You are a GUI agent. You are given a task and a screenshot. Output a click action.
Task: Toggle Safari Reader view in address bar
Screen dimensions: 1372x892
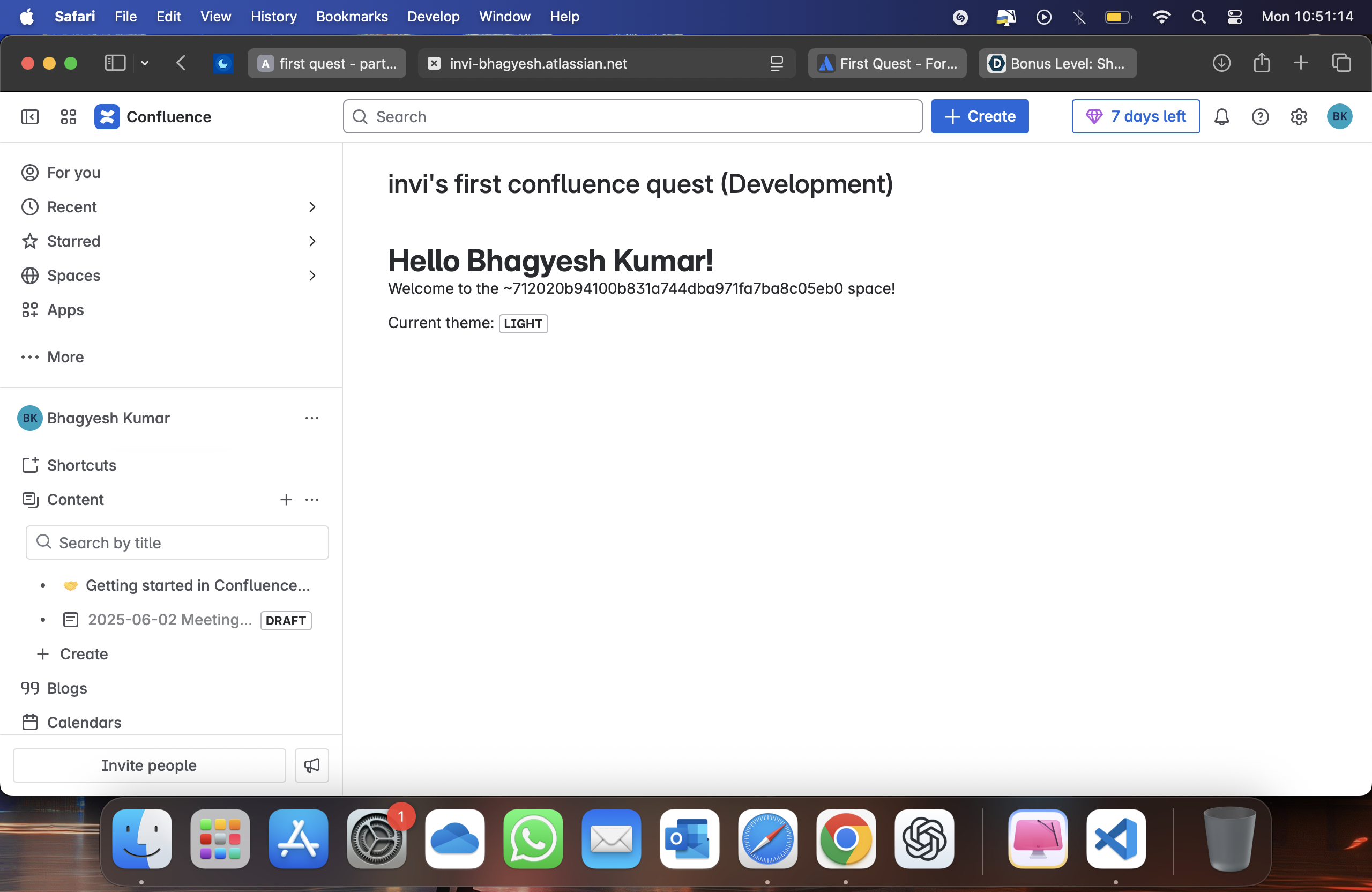[776, 63]
